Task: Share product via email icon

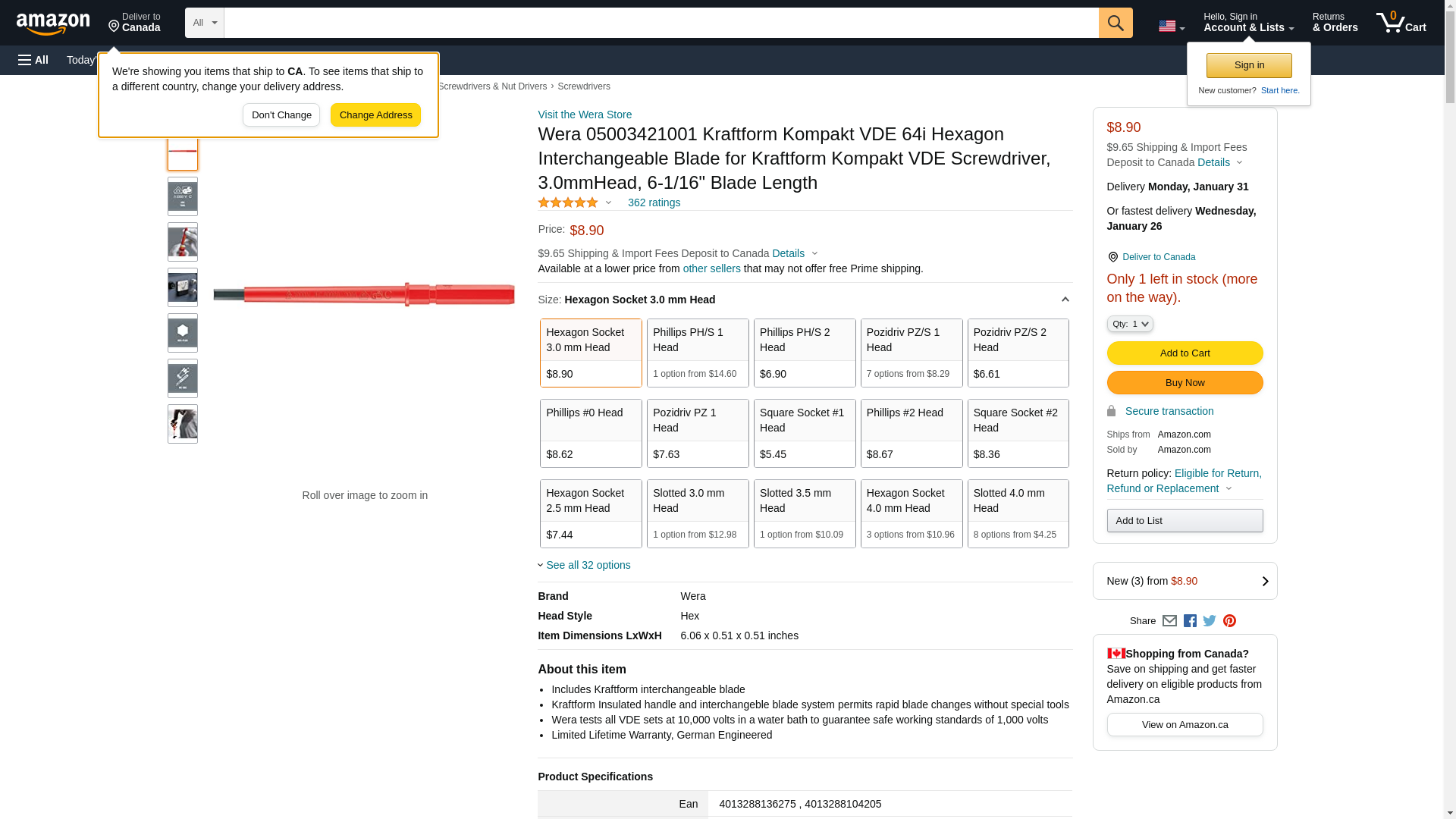Action: (1169, 621)
